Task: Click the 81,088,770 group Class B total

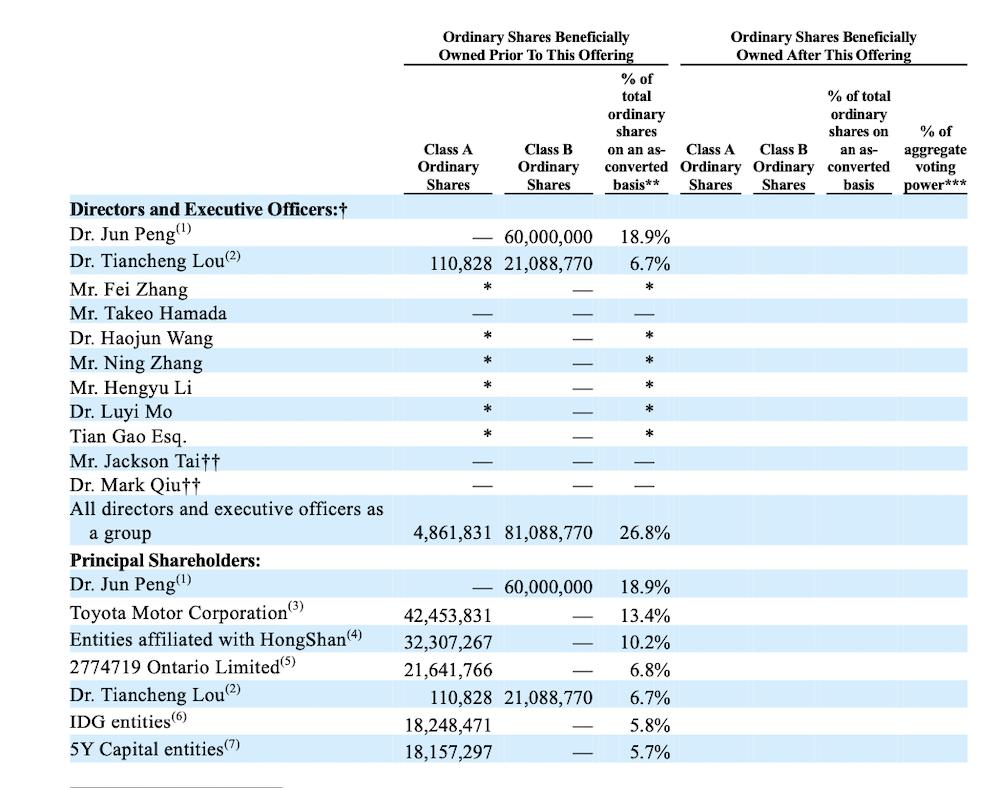Action: point(548,533)
